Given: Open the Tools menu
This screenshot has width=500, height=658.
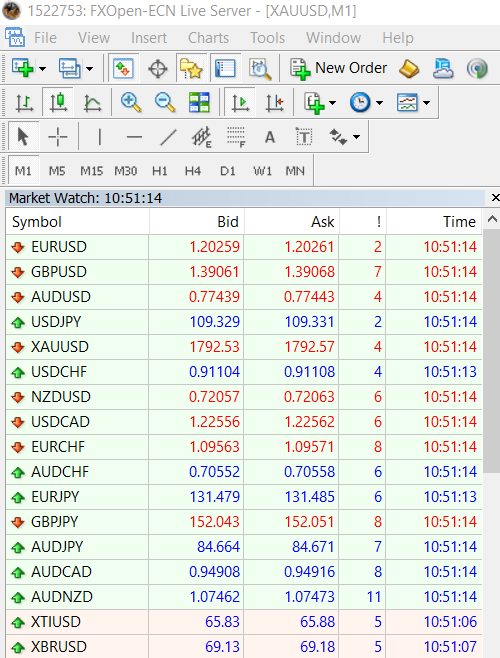Looking at the screenshot, I should coord(267,38).
